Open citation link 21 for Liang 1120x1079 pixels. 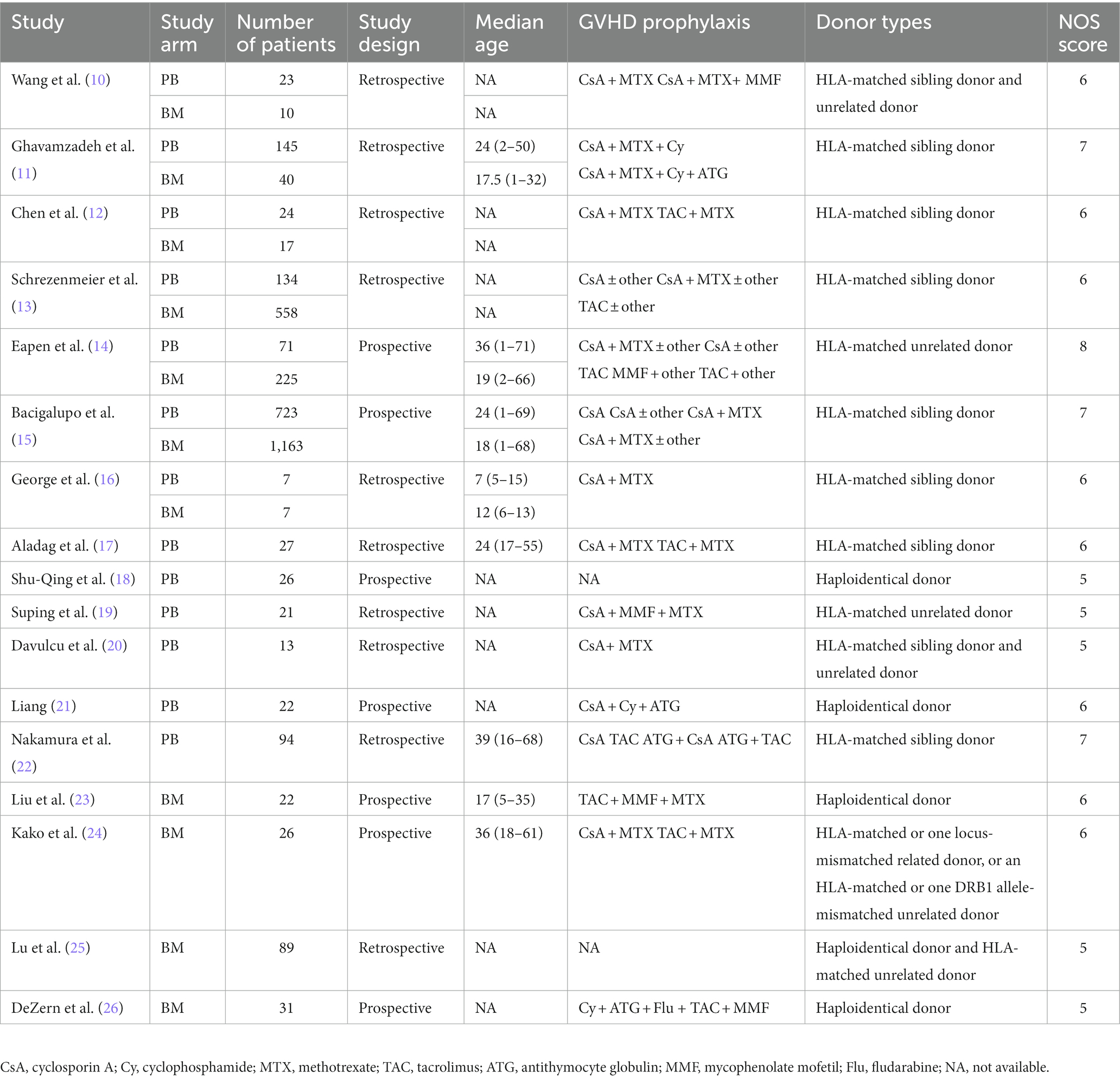[63, 706]
